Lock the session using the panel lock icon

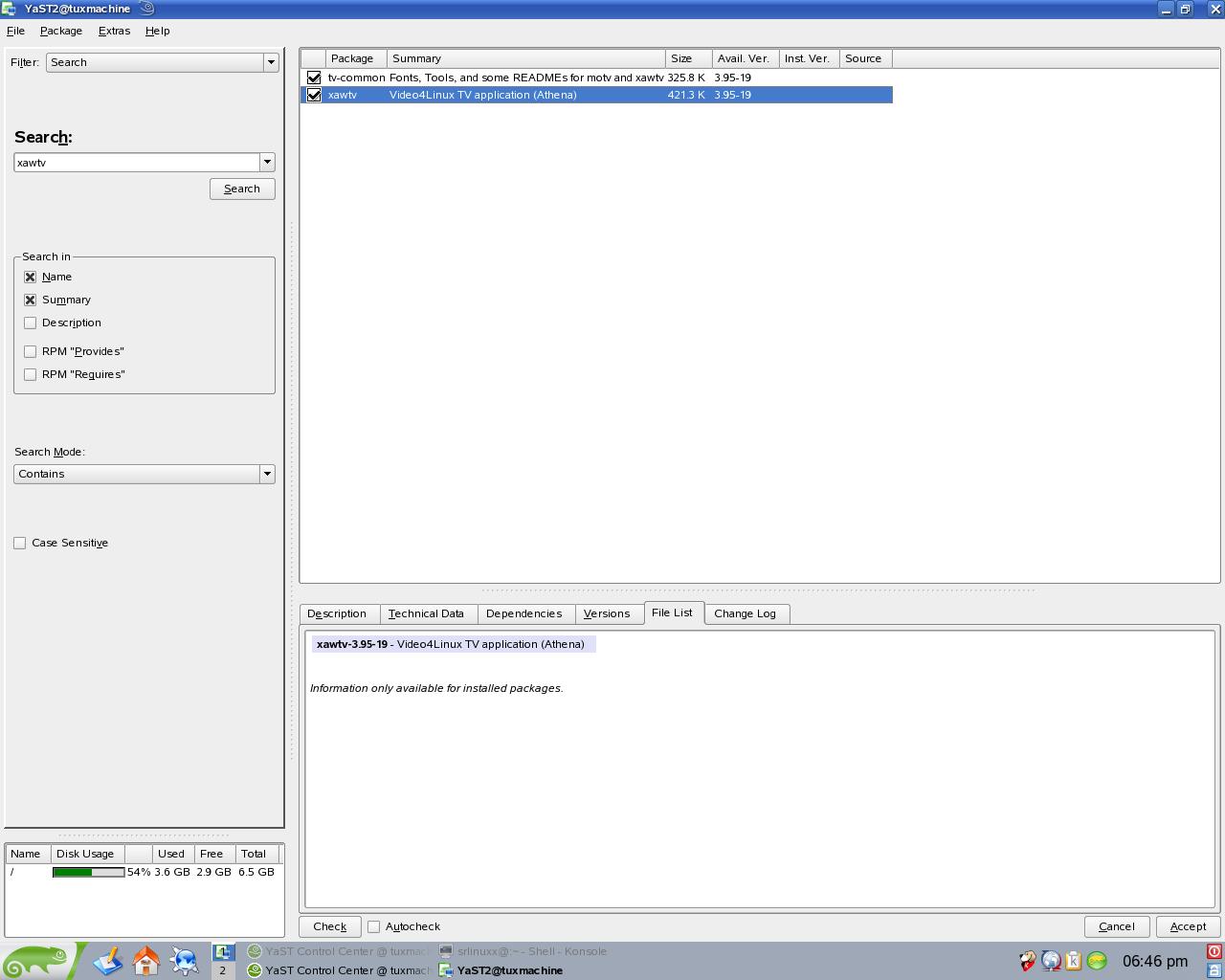[x=1214, y=969]
